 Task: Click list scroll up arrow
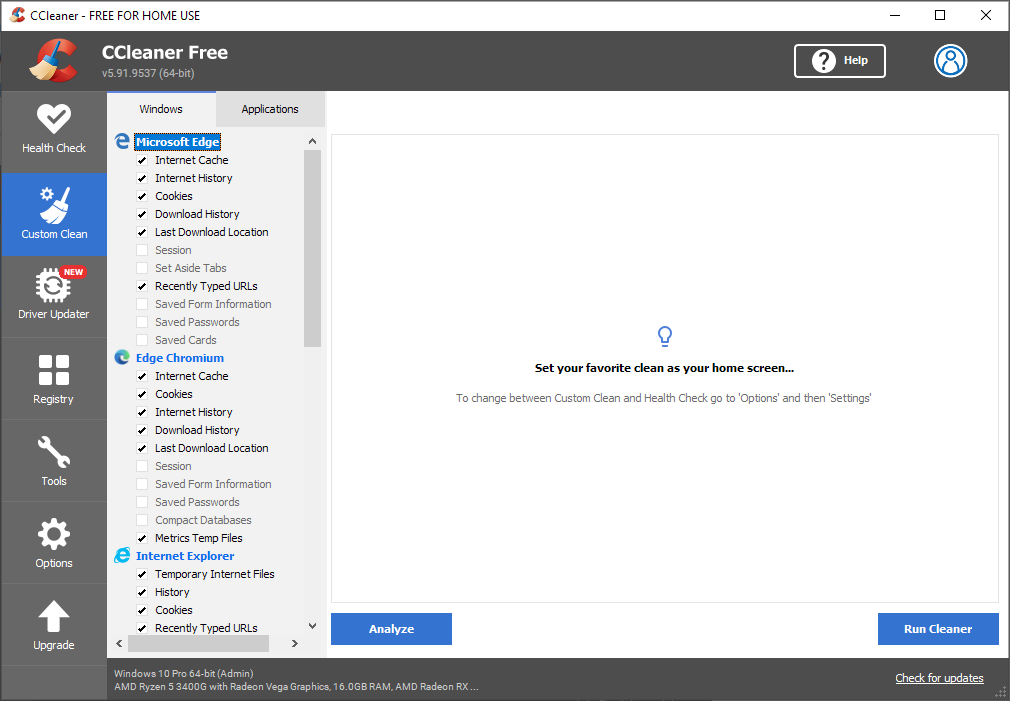click(312, 141)
